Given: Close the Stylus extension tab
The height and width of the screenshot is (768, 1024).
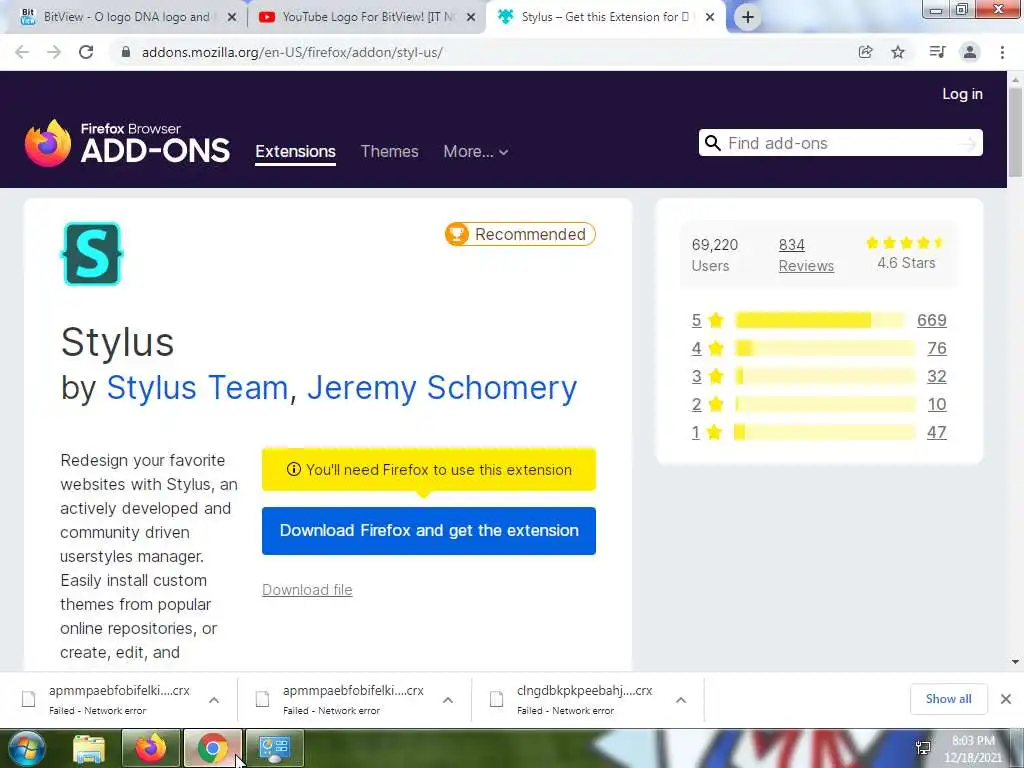Looking at the screenshot, I should 710,18.
